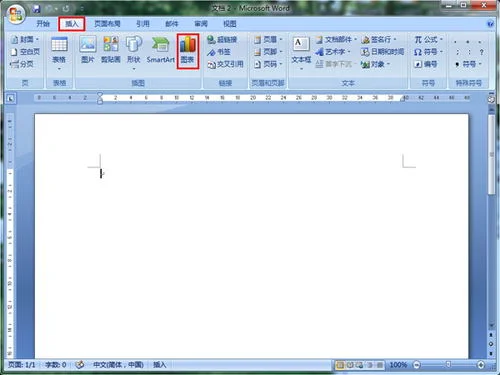500x375 pixels.
Task: Switch to the 视图 (View) tab
Action: (x=230, y=24)
